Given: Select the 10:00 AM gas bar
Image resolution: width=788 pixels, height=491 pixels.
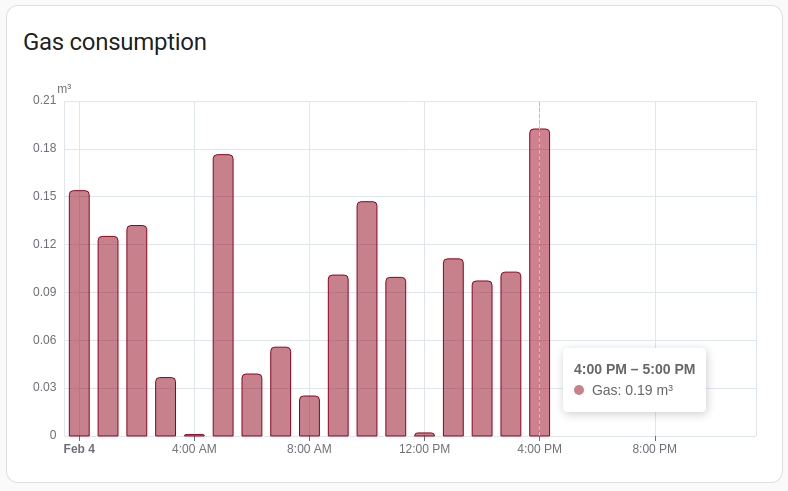Looking at the screenshot, I should point(367,319).
